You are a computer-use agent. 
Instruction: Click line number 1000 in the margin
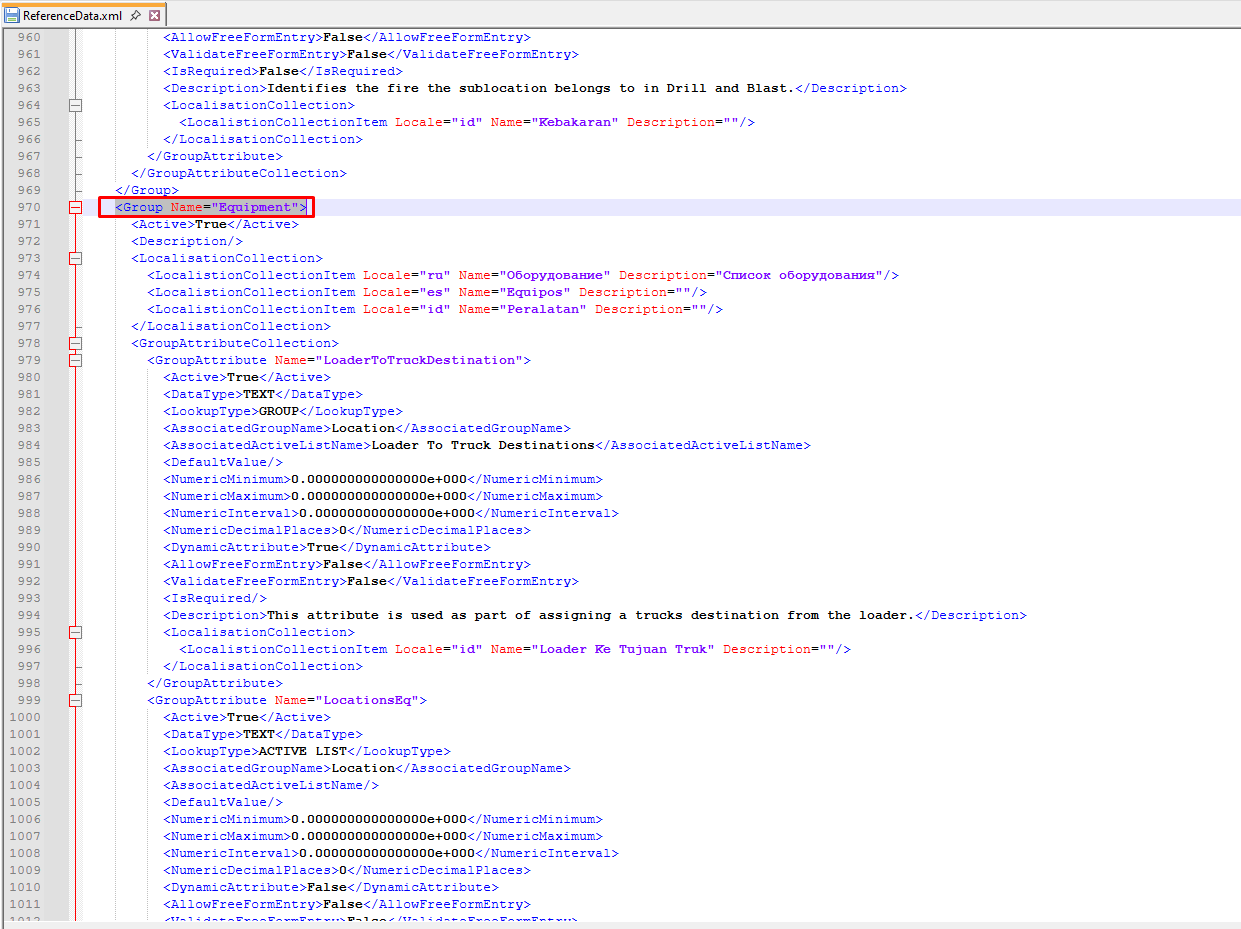click(x=25, y=717)
